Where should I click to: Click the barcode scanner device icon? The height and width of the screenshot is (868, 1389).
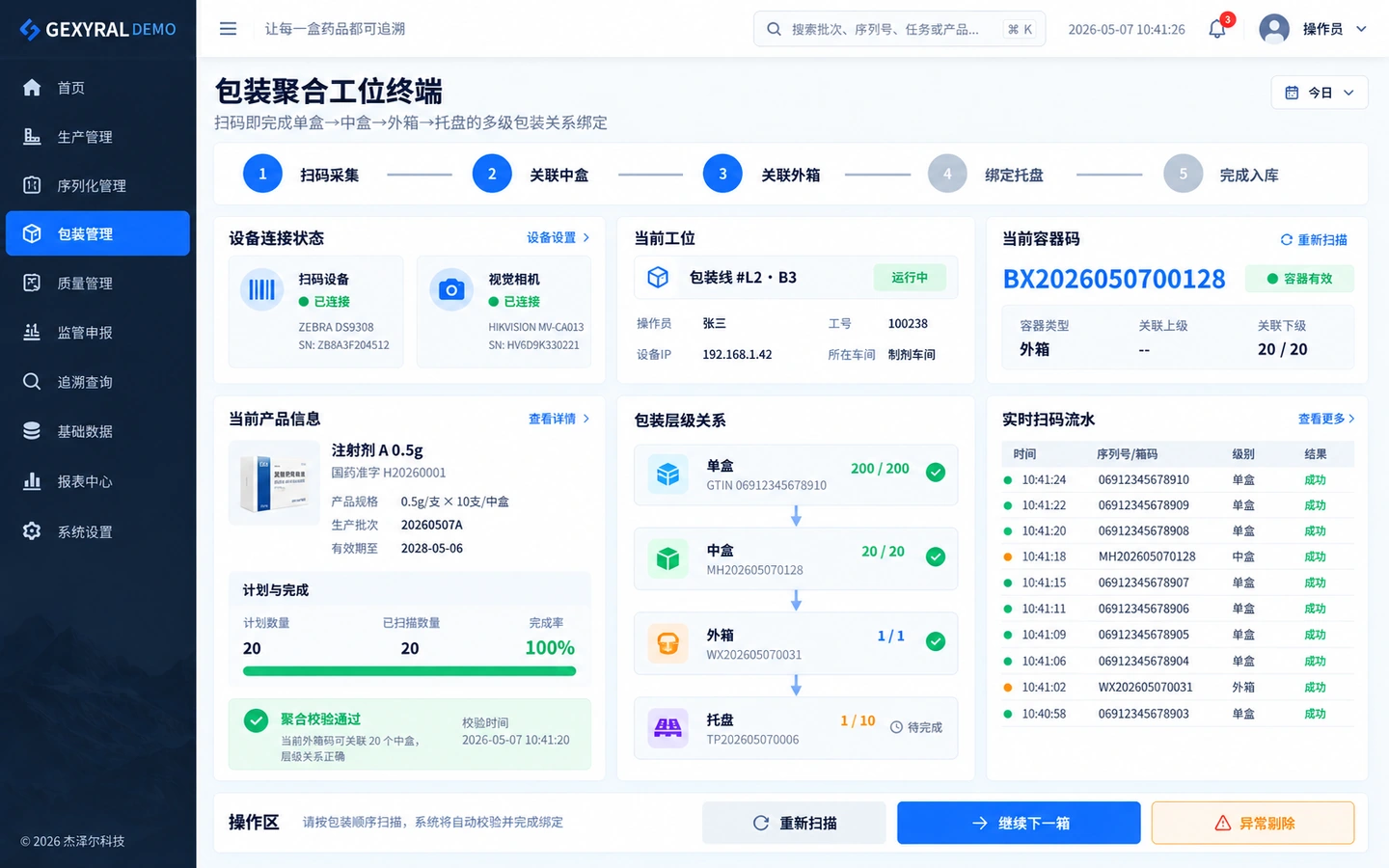point(262,289)
